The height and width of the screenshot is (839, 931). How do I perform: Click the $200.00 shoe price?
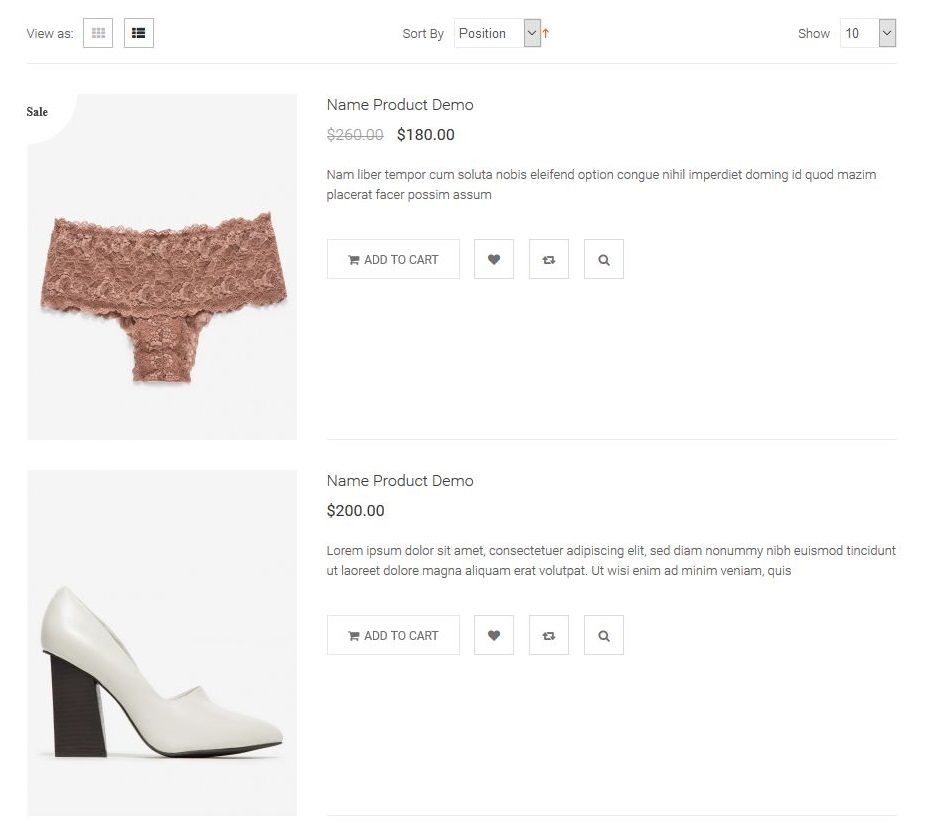coord(355,511)
